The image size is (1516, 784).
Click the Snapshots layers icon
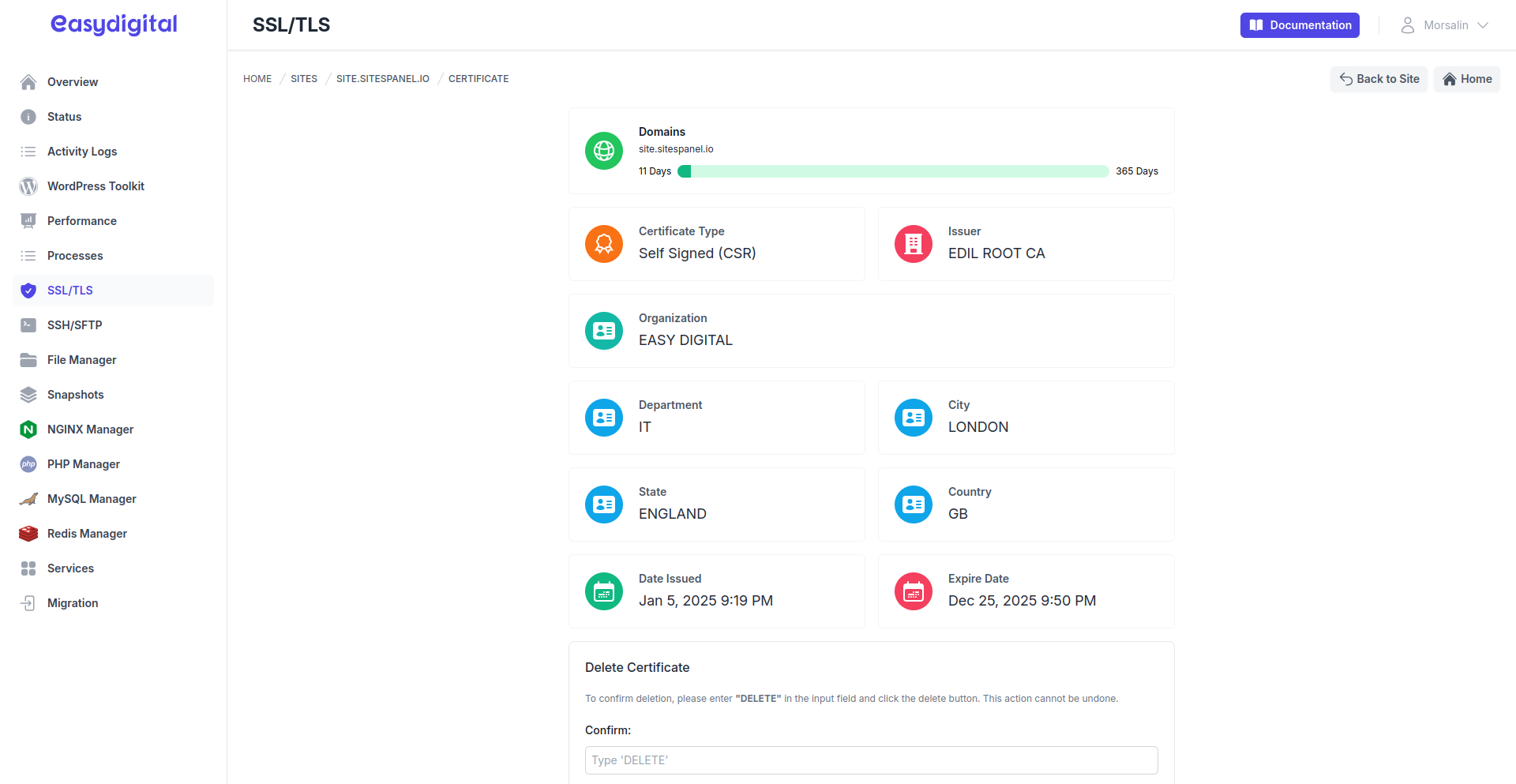coord(28,395)
